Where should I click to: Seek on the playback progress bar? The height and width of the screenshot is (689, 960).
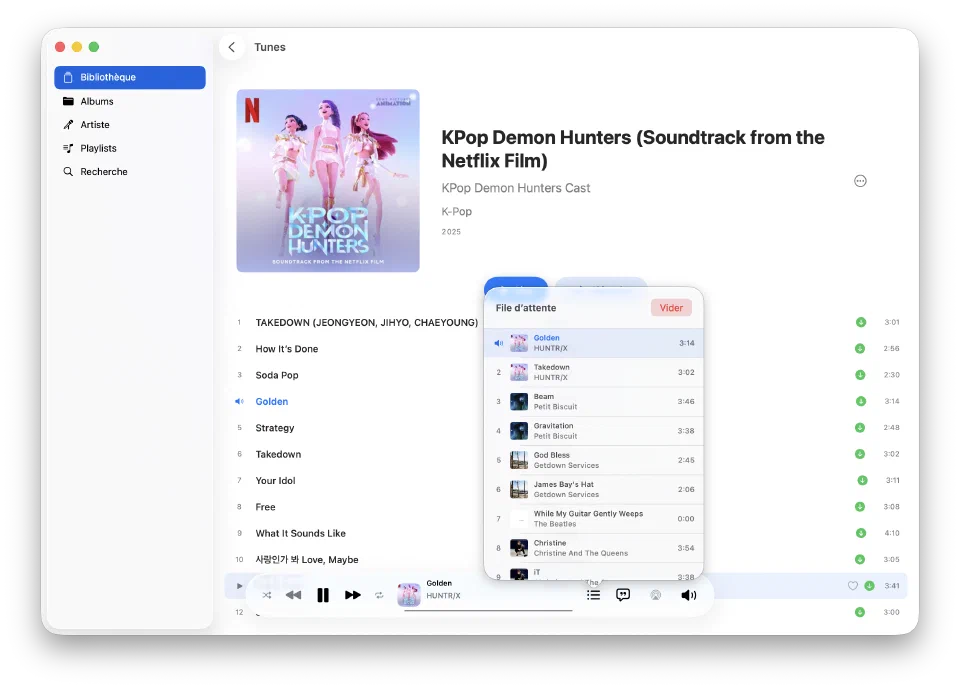pyautogui.click(x=488, y=611)
